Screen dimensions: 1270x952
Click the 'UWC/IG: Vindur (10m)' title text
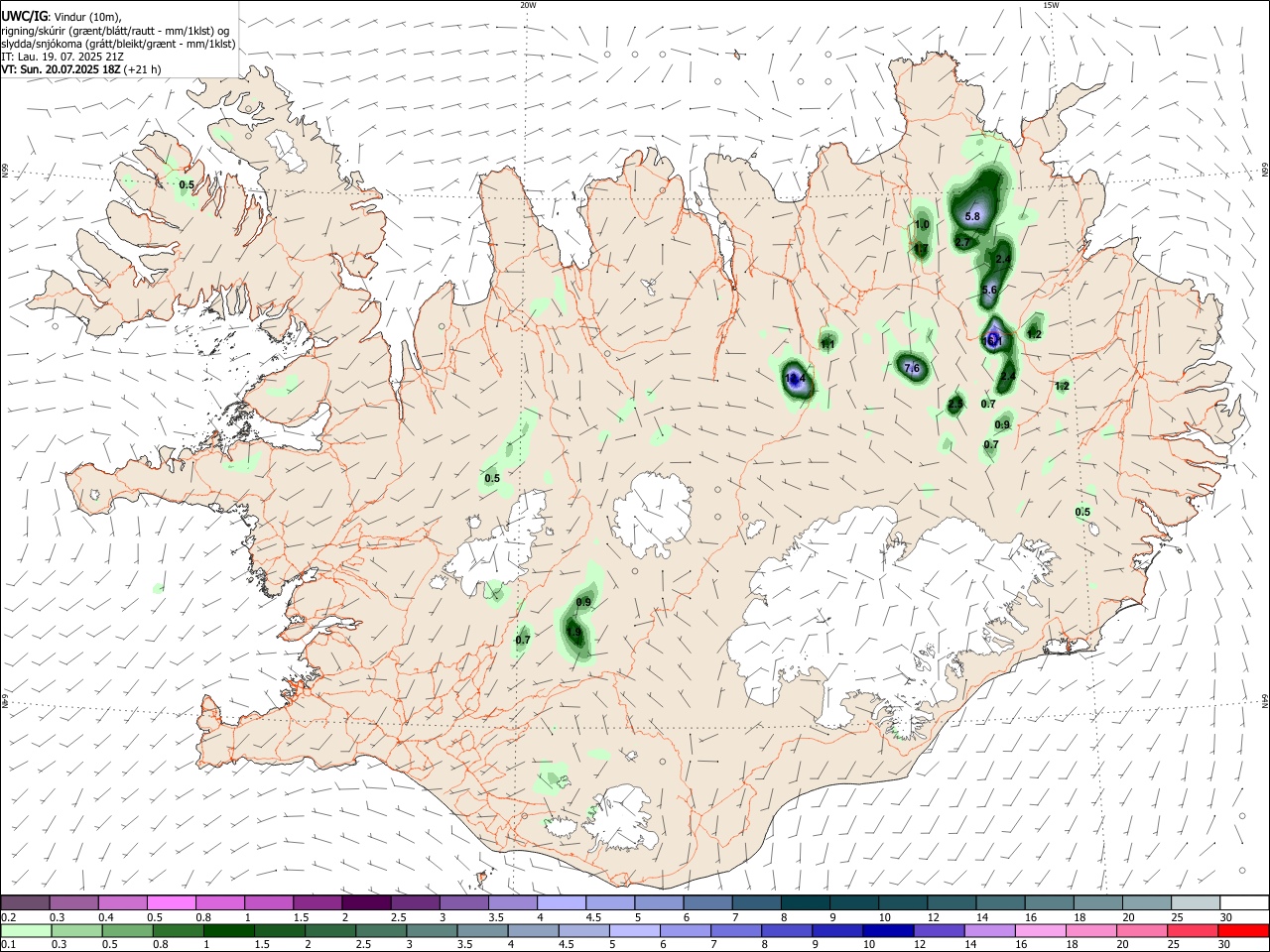click(x=61, y=16)
